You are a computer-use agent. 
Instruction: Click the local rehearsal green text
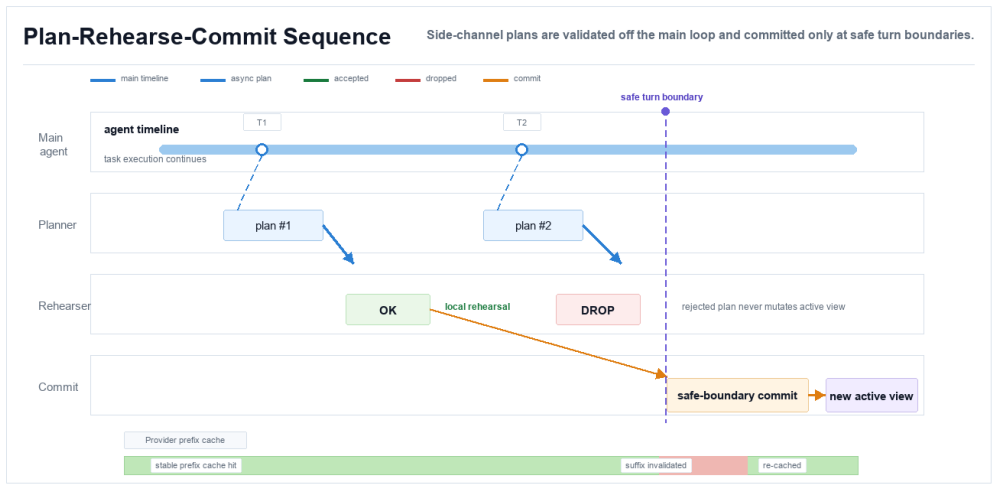pos(477,307)
